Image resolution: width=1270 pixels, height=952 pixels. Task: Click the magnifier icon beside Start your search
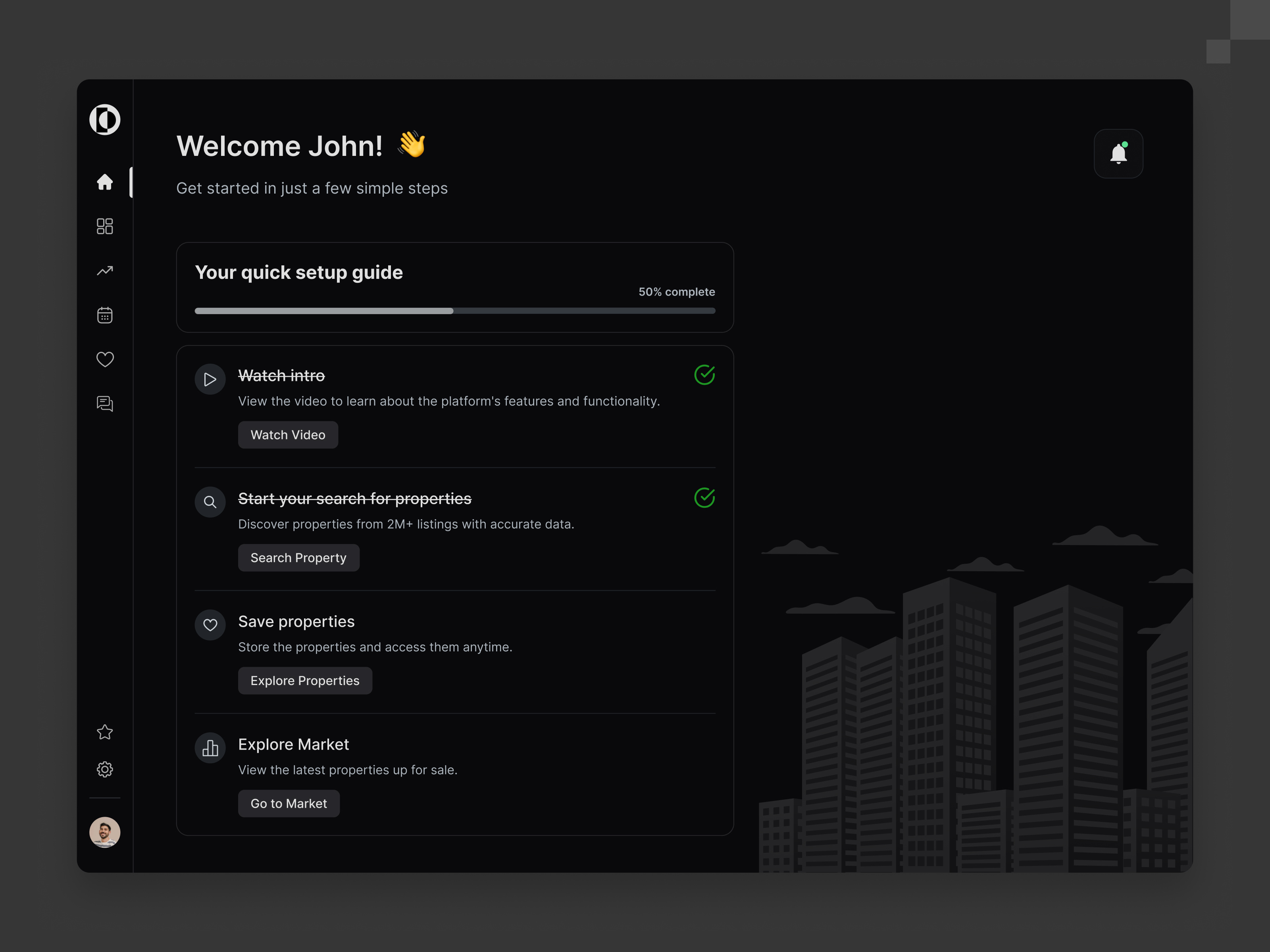(210, 501)
